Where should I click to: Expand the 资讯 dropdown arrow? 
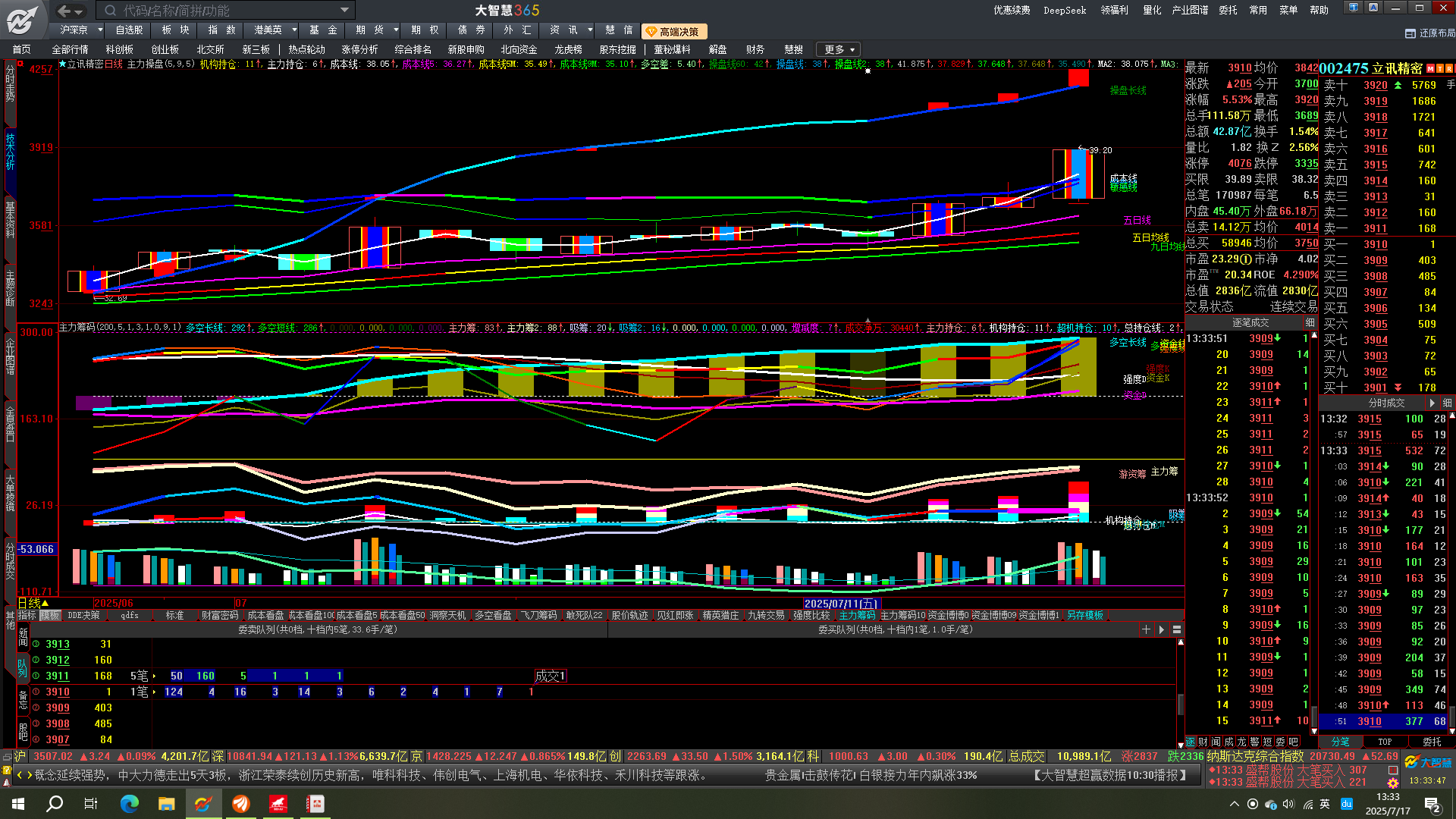tap(590, 30)
